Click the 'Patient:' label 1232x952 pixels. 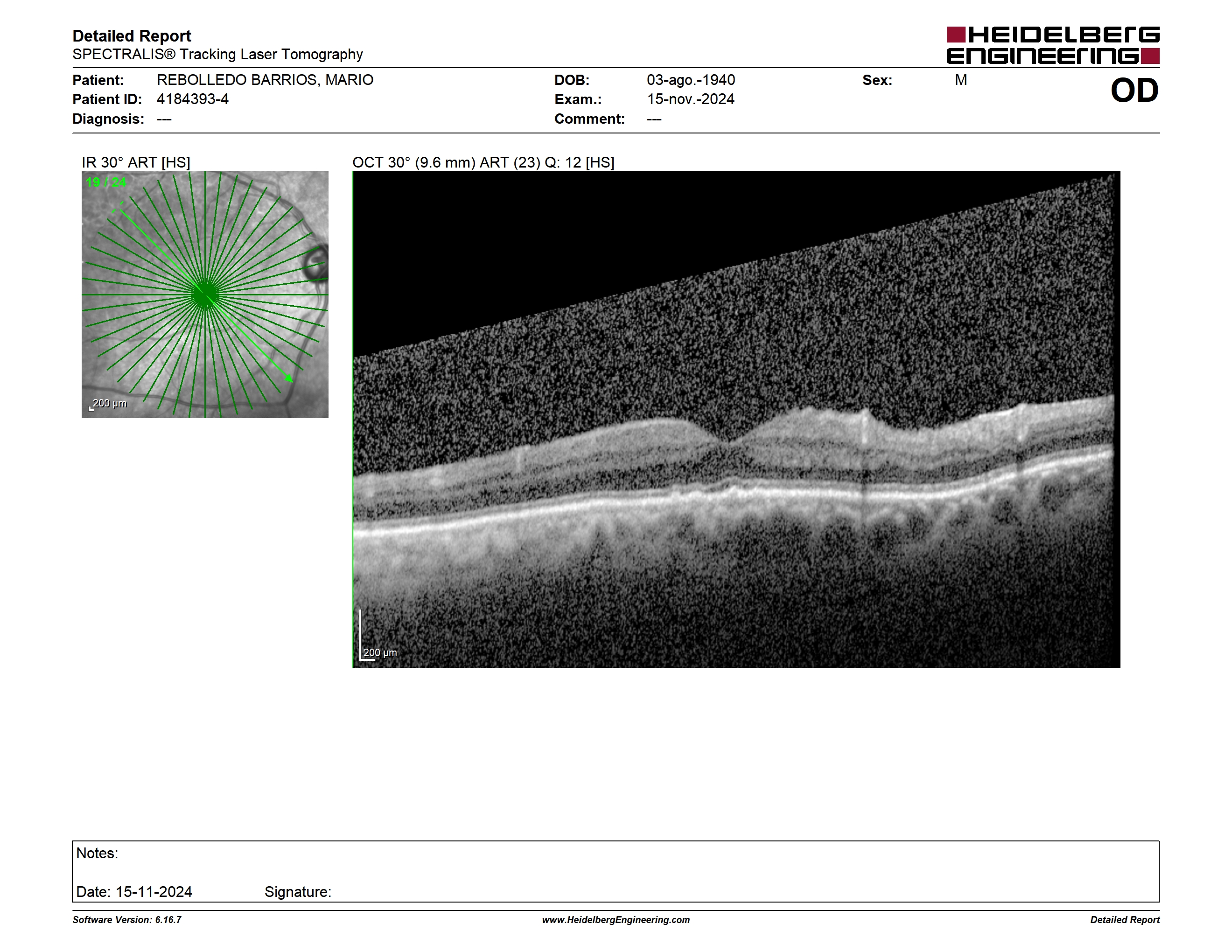tap(98, 80)
